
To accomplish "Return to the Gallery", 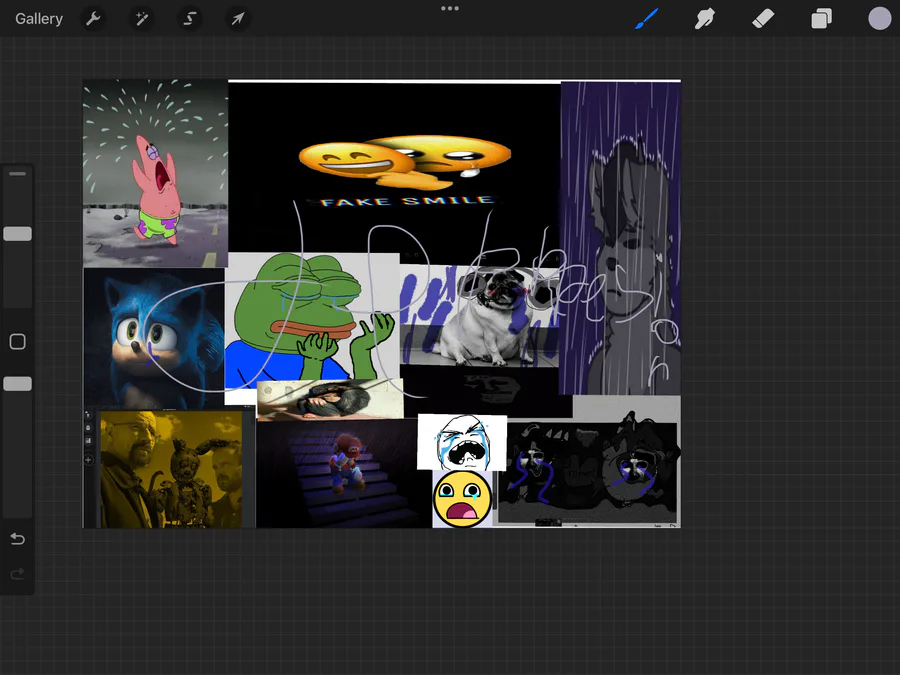I will (x=39, y=19).
